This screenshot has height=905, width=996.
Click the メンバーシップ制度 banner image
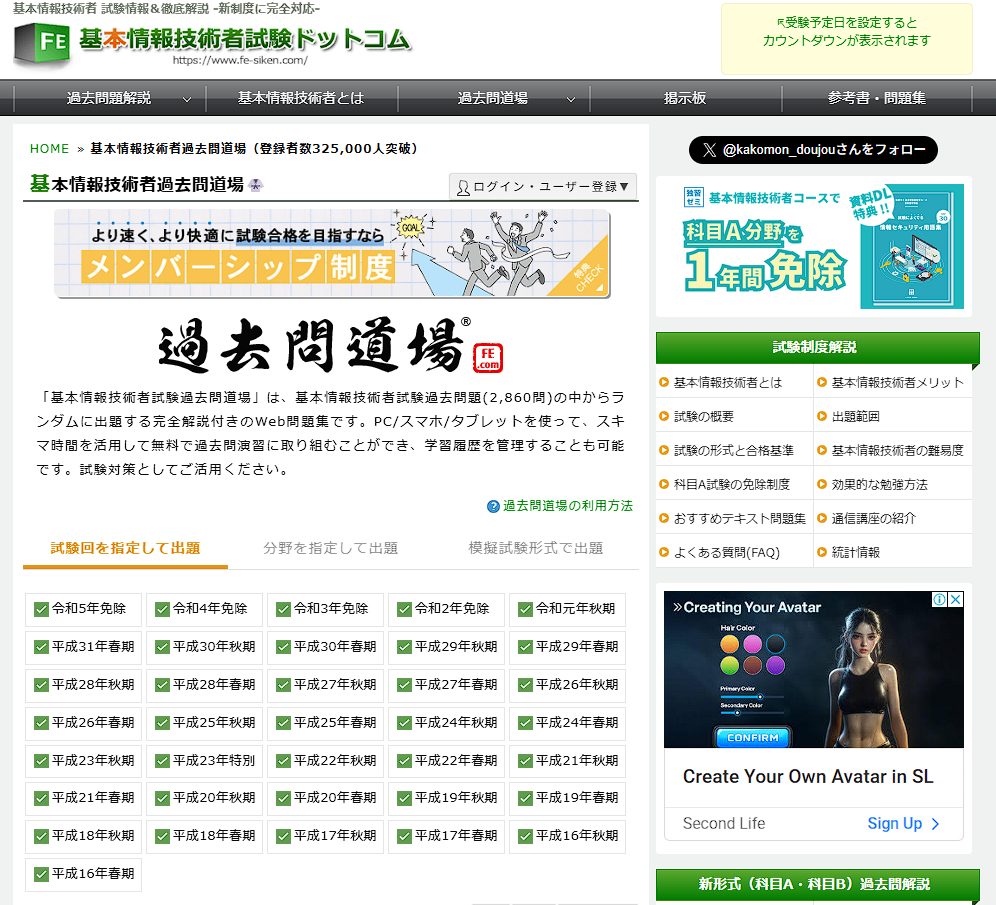coord(332,253)
